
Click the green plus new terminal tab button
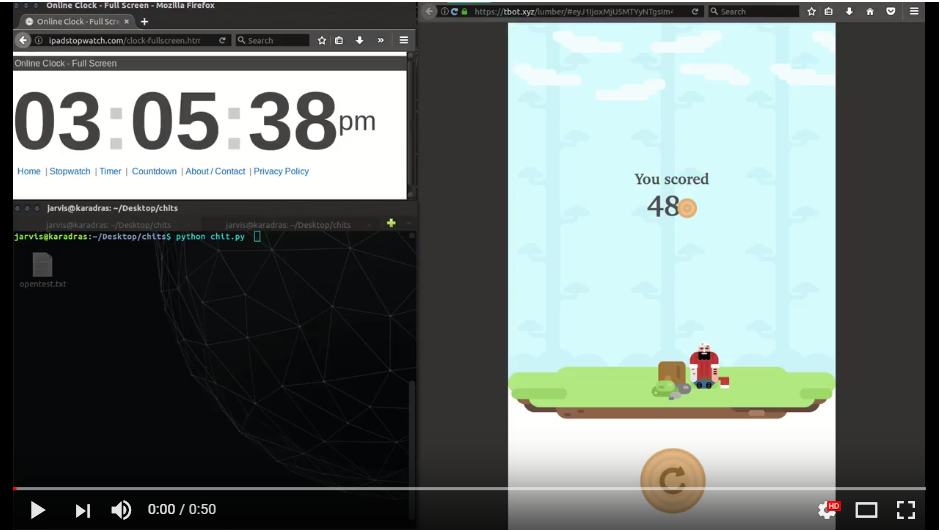[391, 223]
